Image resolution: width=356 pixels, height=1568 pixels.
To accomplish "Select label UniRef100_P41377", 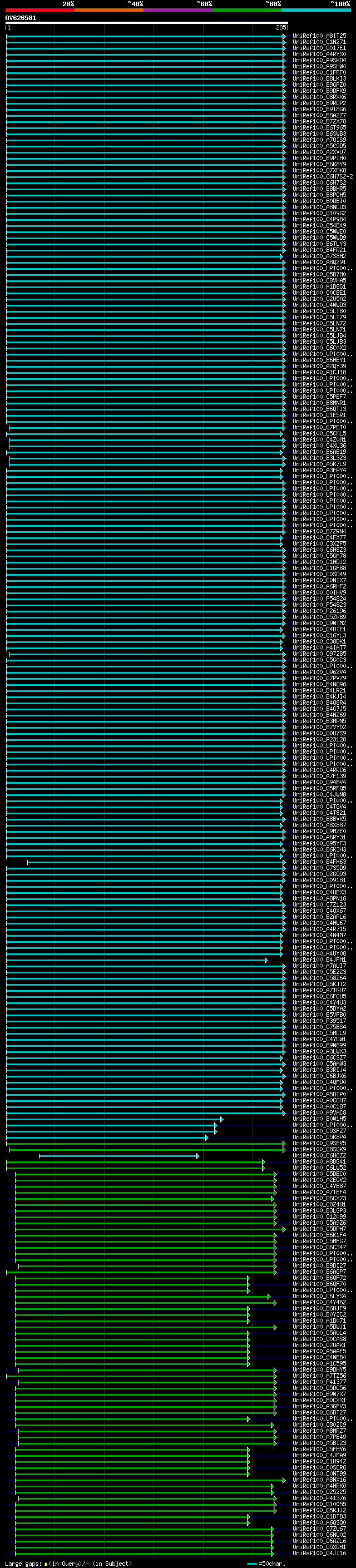I will click(x=319, y=1382).
